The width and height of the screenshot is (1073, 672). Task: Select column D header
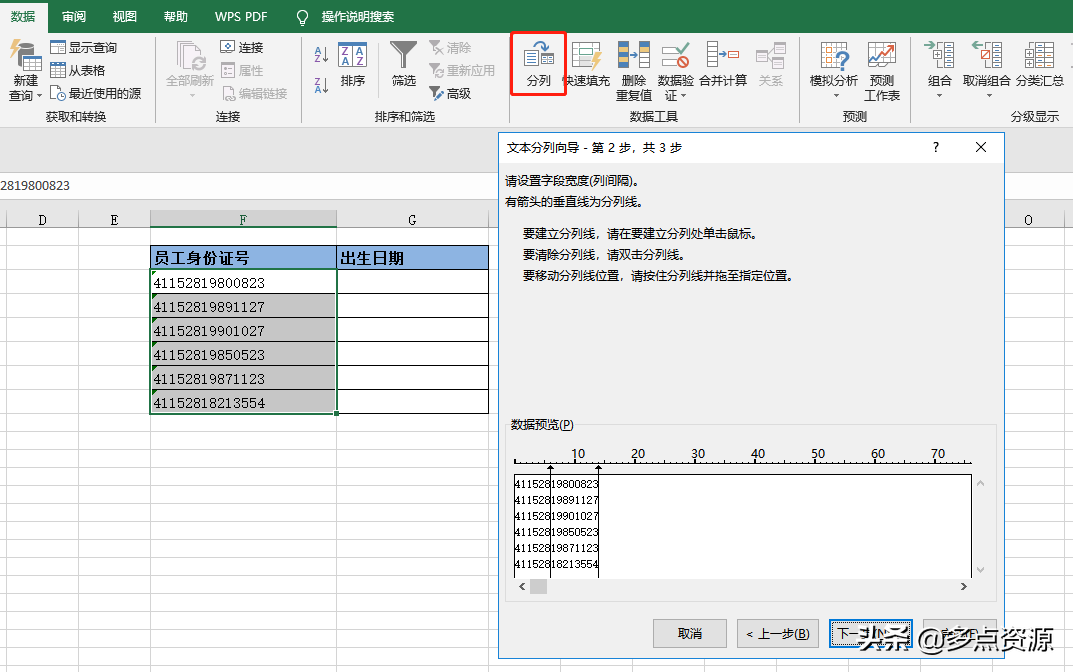pos(42,219)
